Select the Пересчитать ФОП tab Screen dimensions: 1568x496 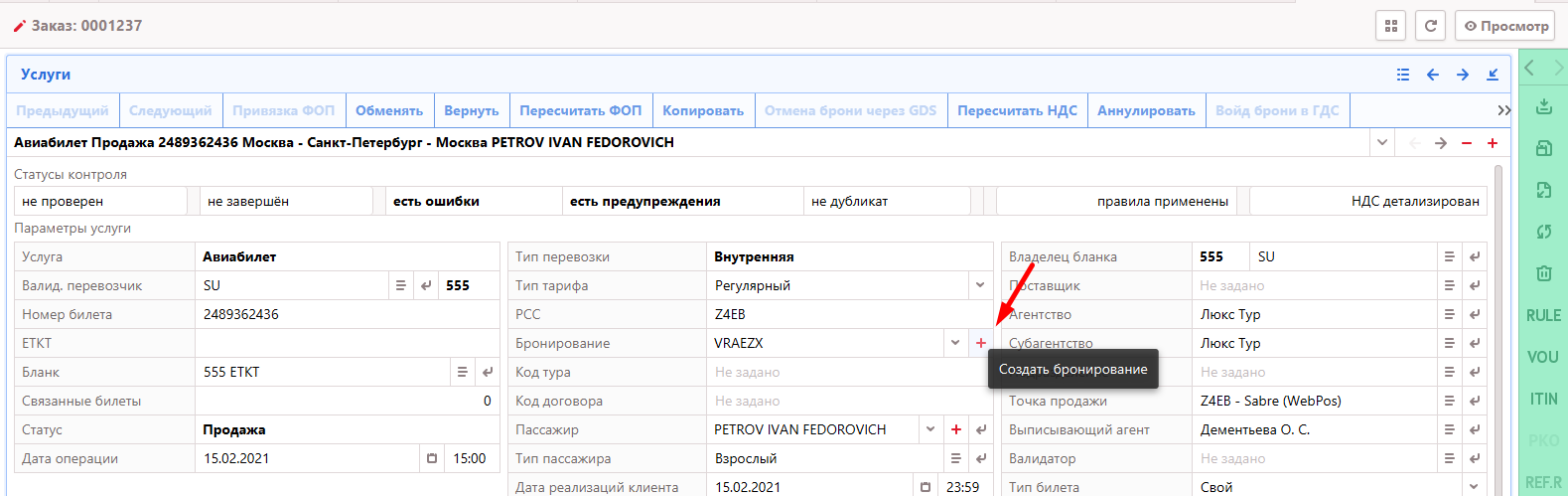(x=580, y=110)
